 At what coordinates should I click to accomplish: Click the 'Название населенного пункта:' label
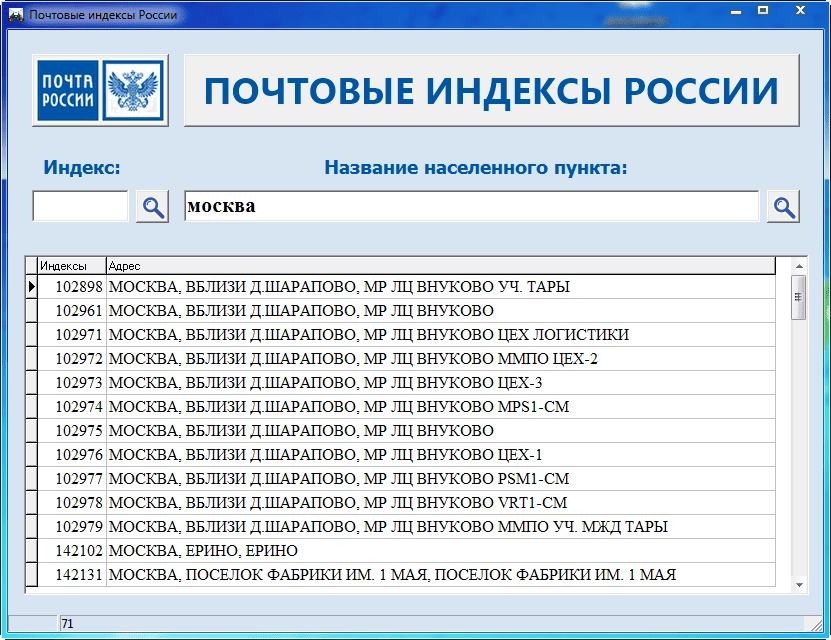(x=476, y=167)
